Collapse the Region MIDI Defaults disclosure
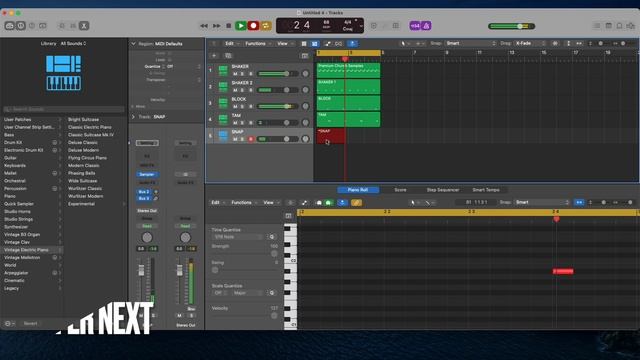 click(133, 44)
